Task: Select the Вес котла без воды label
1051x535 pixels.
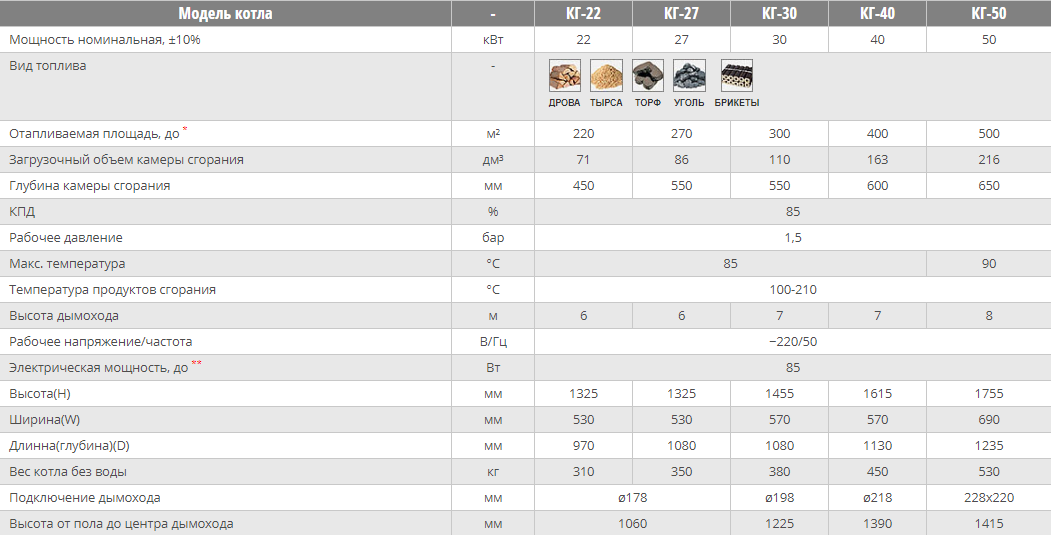Action: pos(68,472)
